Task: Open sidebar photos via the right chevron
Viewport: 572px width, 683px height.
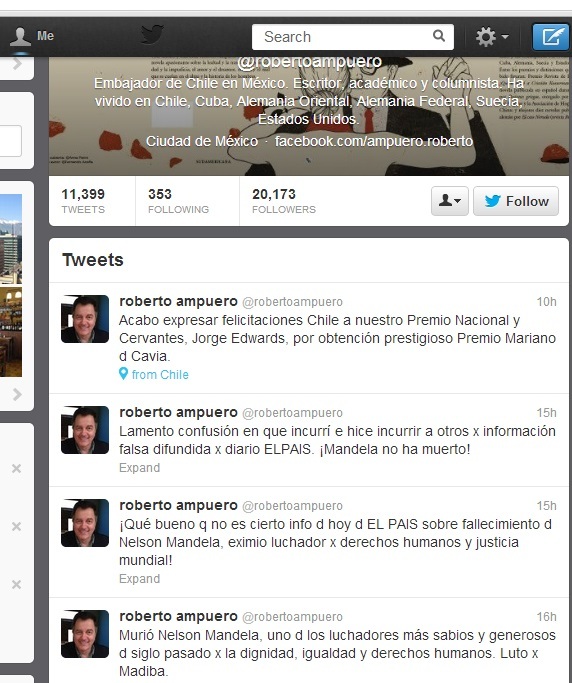Action: pos(17,395)
